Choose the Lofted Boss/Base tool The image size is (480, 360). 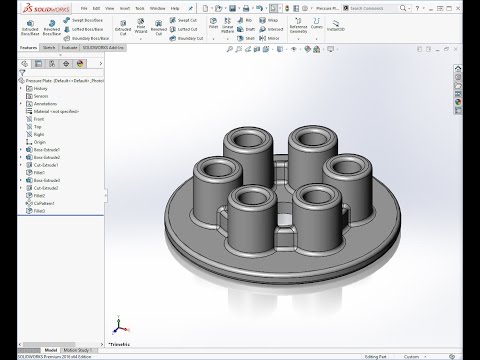coord(83,29)
